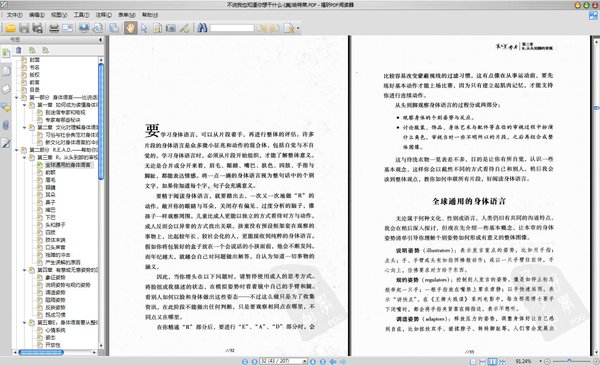Collapse the 第二章 bookmark node
The height and width of the screenshot is (366, 600).
[x=24, y=127]
